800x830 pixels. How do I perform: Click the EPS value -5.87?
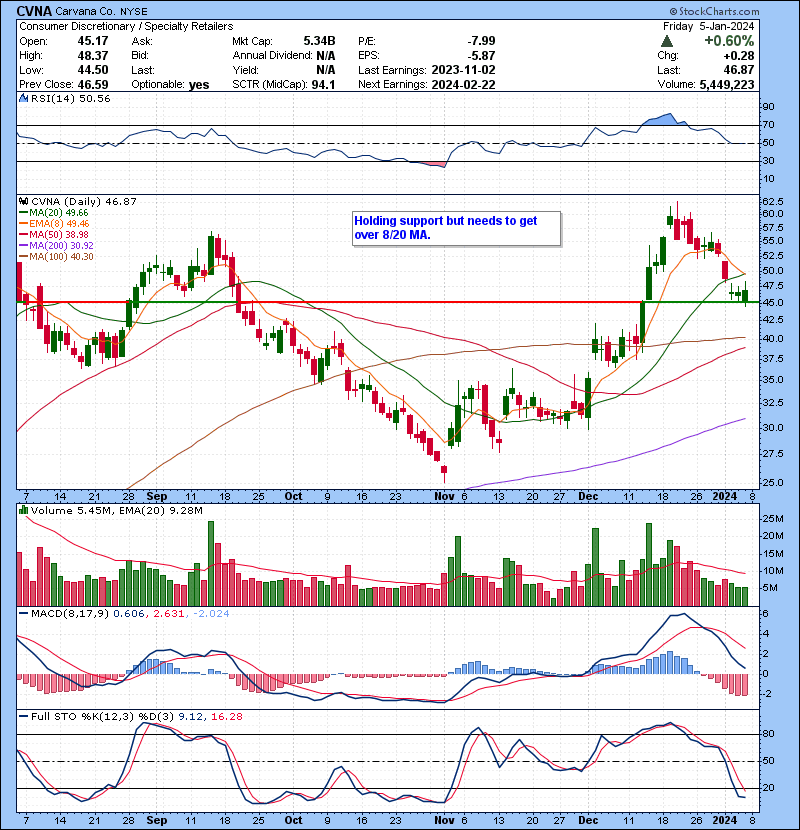point(481,56)
